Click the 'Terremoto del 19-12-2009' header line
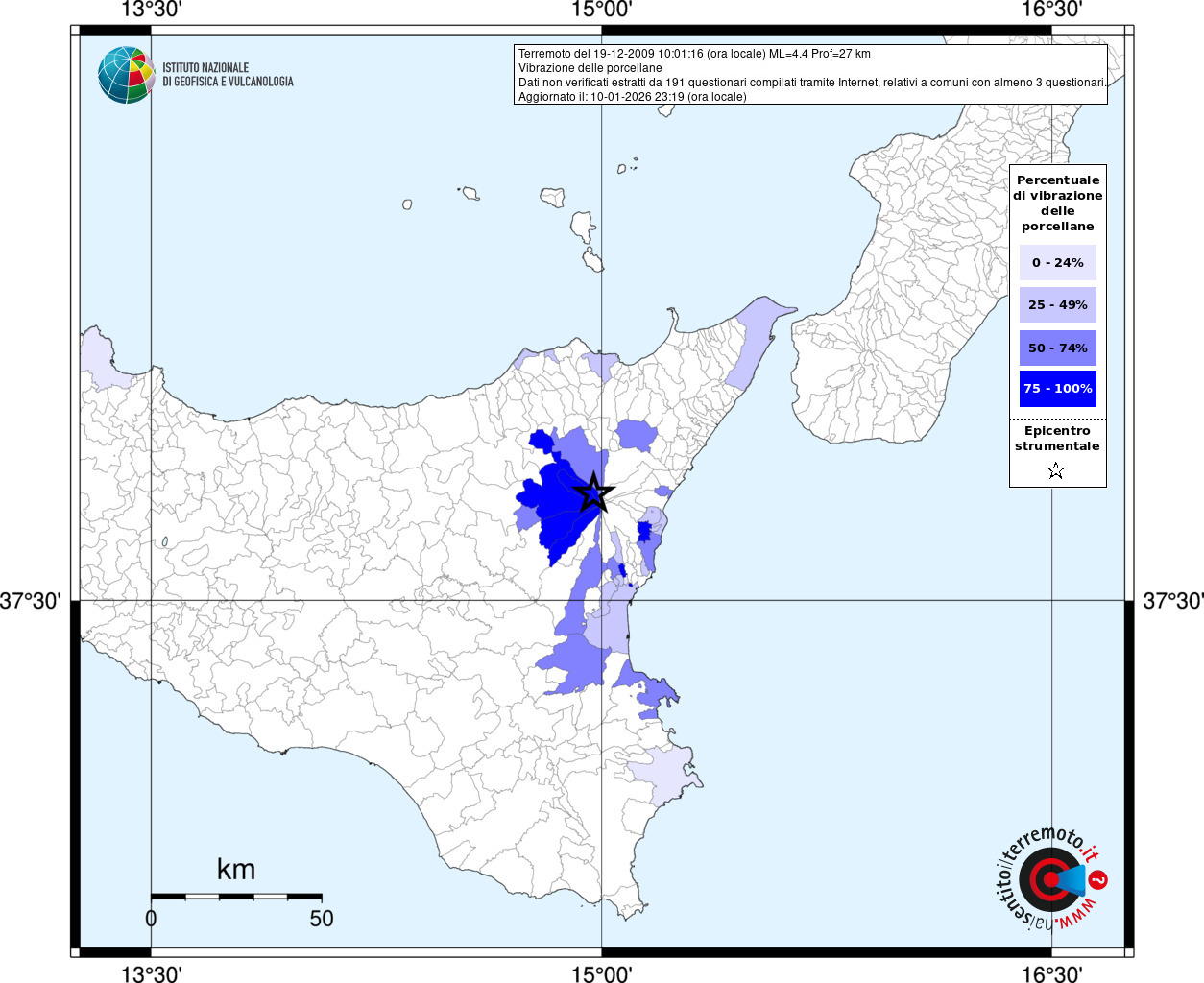The image size is (1204, 983). pos(694,54)
